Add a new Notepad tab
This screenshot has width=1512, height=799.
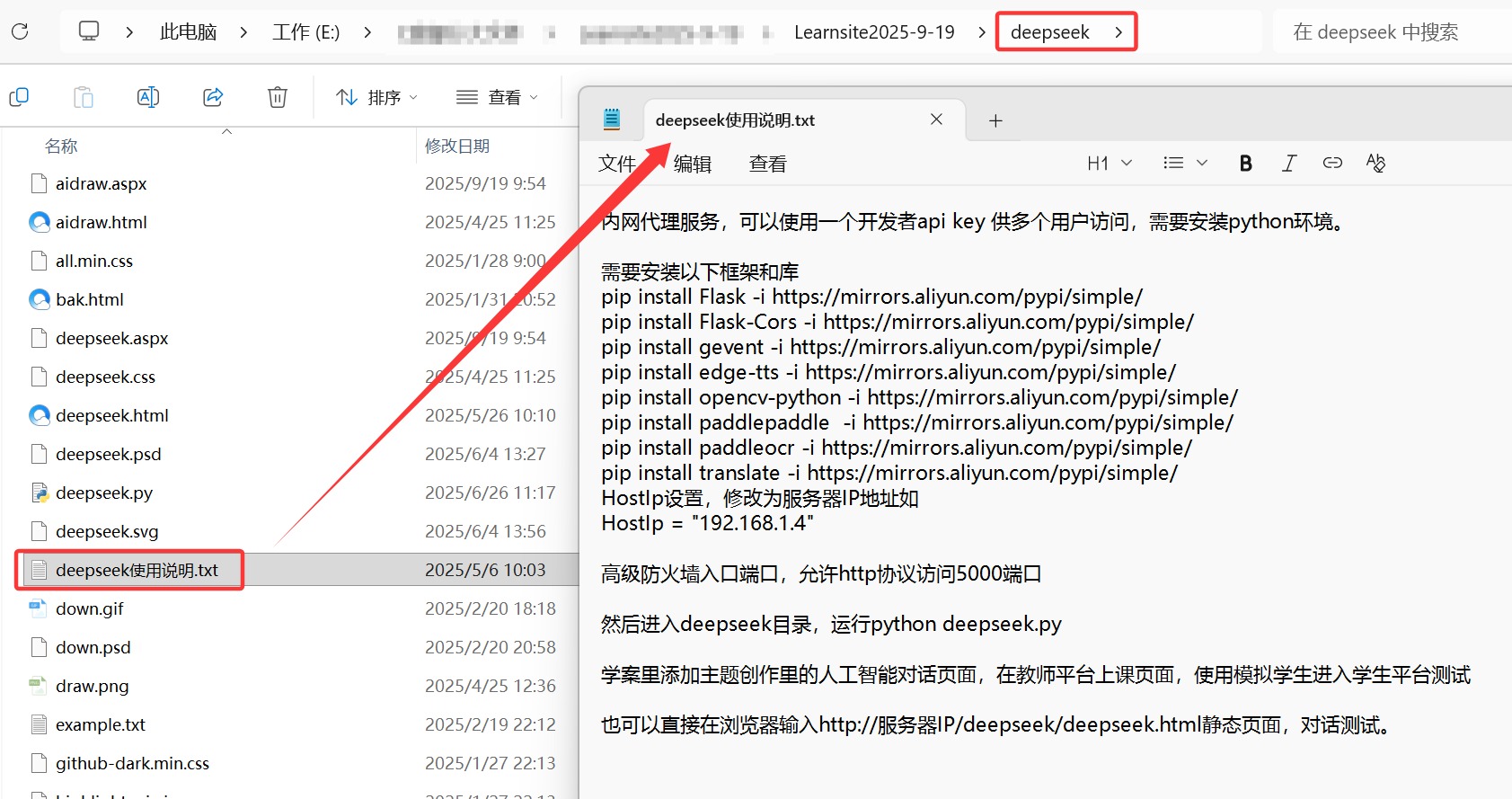coord(995,120)
